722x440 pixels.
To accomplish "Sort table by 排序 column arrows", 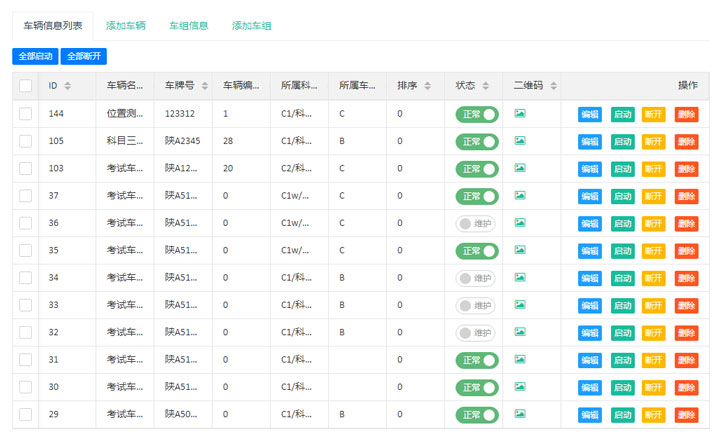I will [x=427, y=86].
